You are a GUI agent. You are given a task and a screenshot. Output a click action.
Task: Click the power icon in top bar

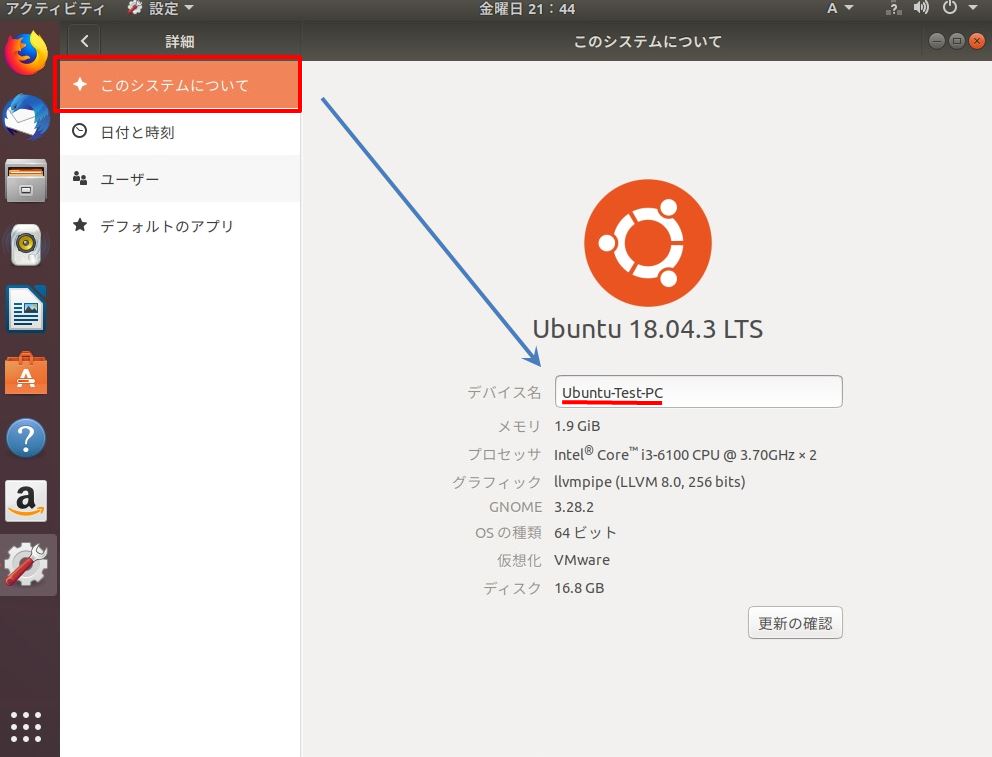tap(950, 8)
